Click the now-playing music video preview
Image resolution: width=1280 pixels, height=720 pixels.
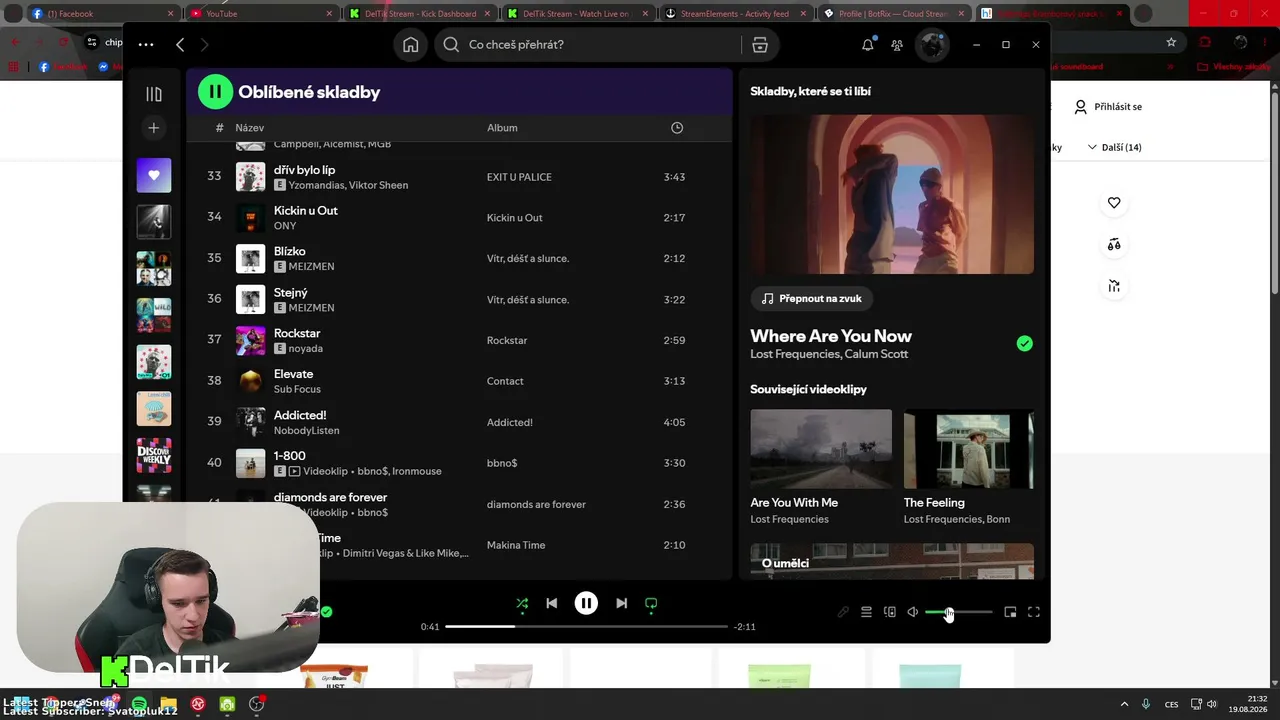tap(892, 194)
